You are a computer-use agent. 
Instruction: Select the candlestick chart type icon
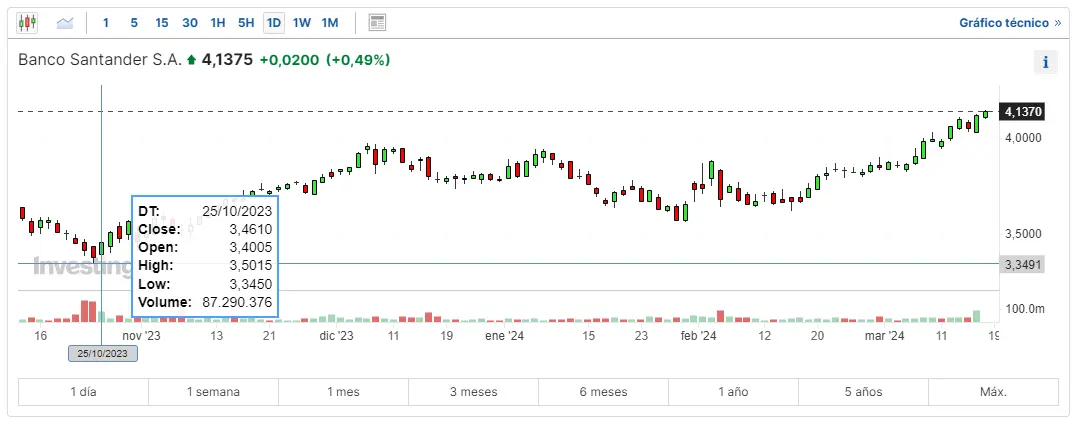28,22
